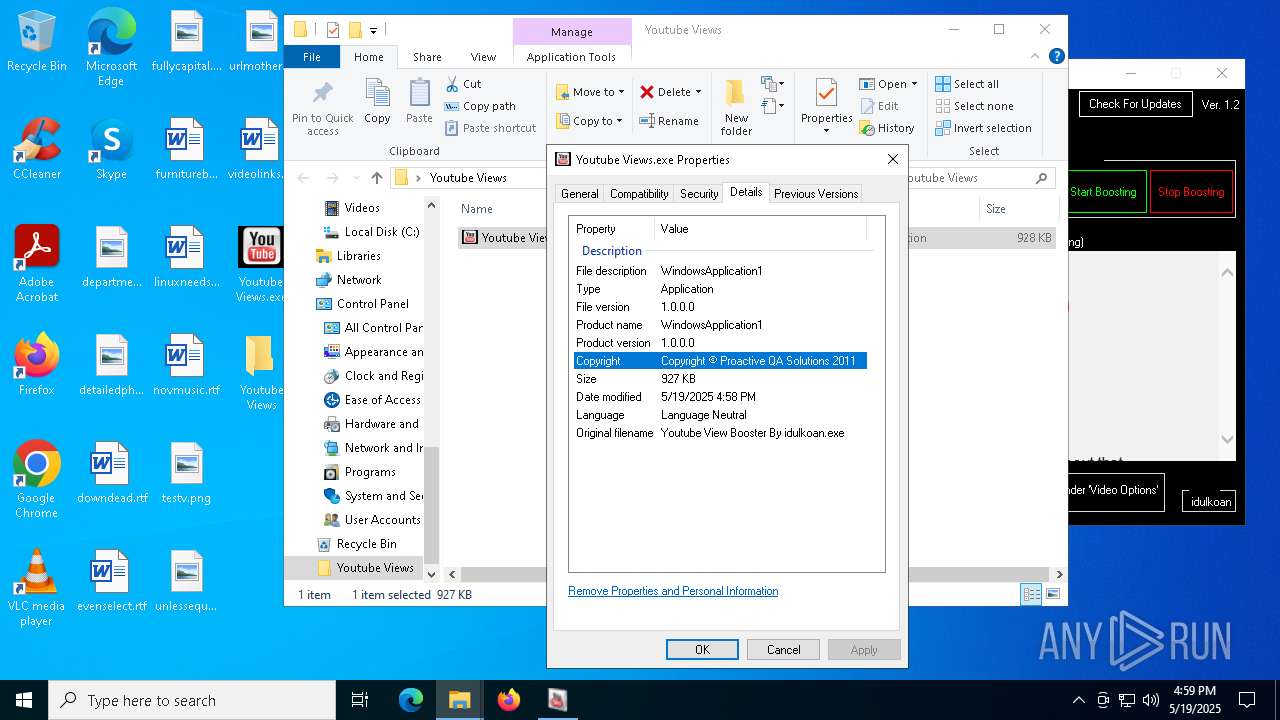
Task: Click OK in Properties dialog
Action: 702,650
